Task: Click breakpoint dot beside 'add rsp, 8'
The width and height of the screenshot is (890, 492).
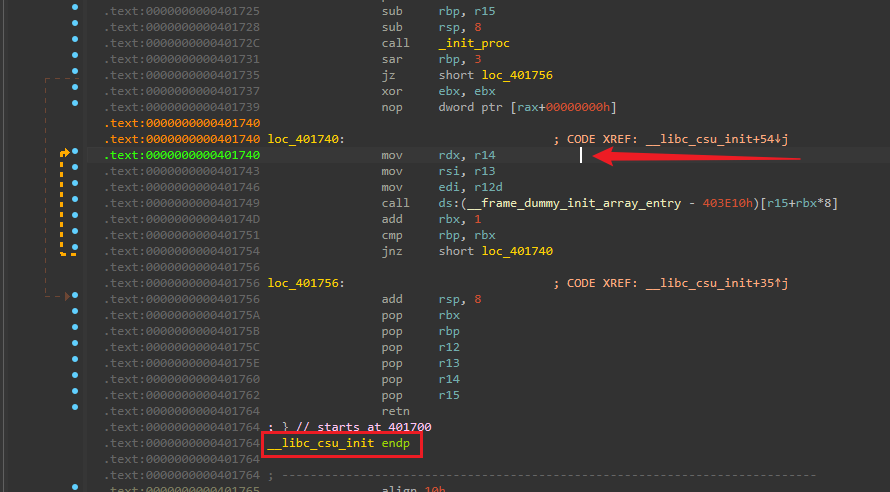Action: pyautogui.click(x=75, y=295)
